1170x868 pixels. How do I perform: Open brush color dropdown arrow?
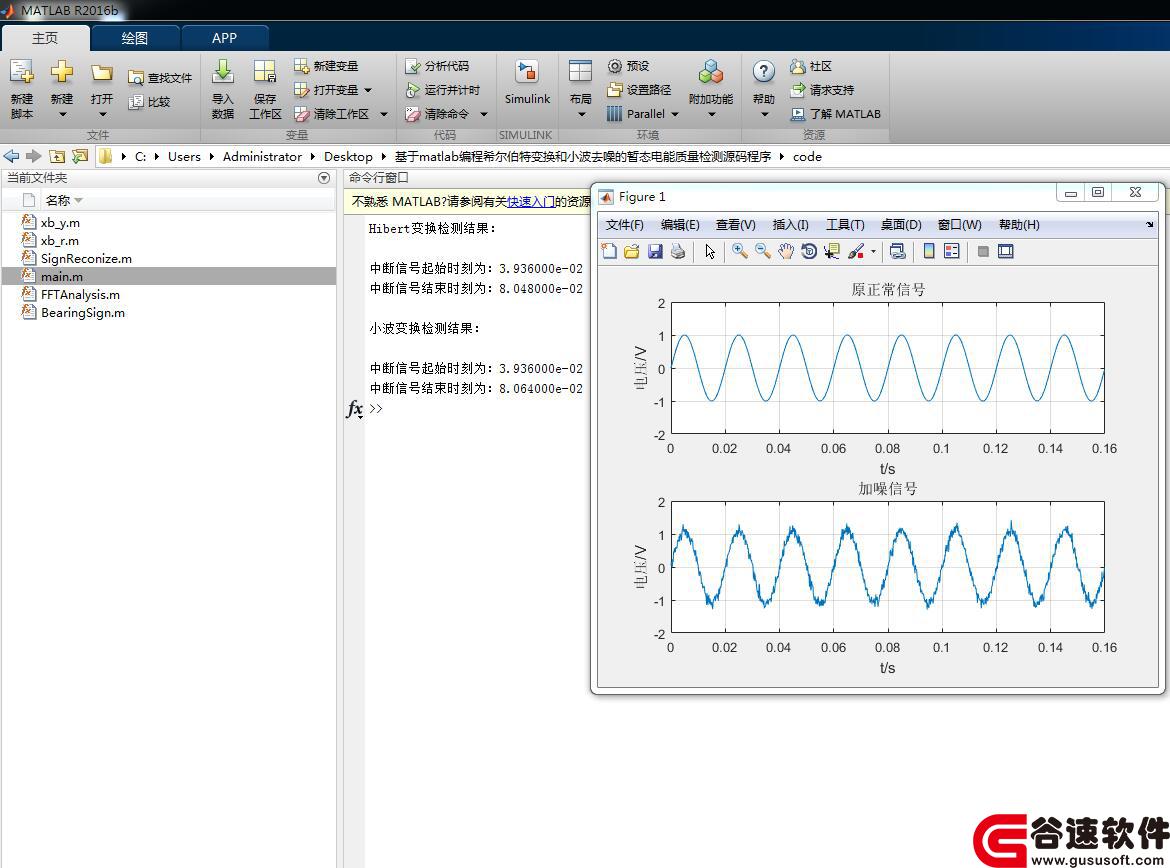873,252
